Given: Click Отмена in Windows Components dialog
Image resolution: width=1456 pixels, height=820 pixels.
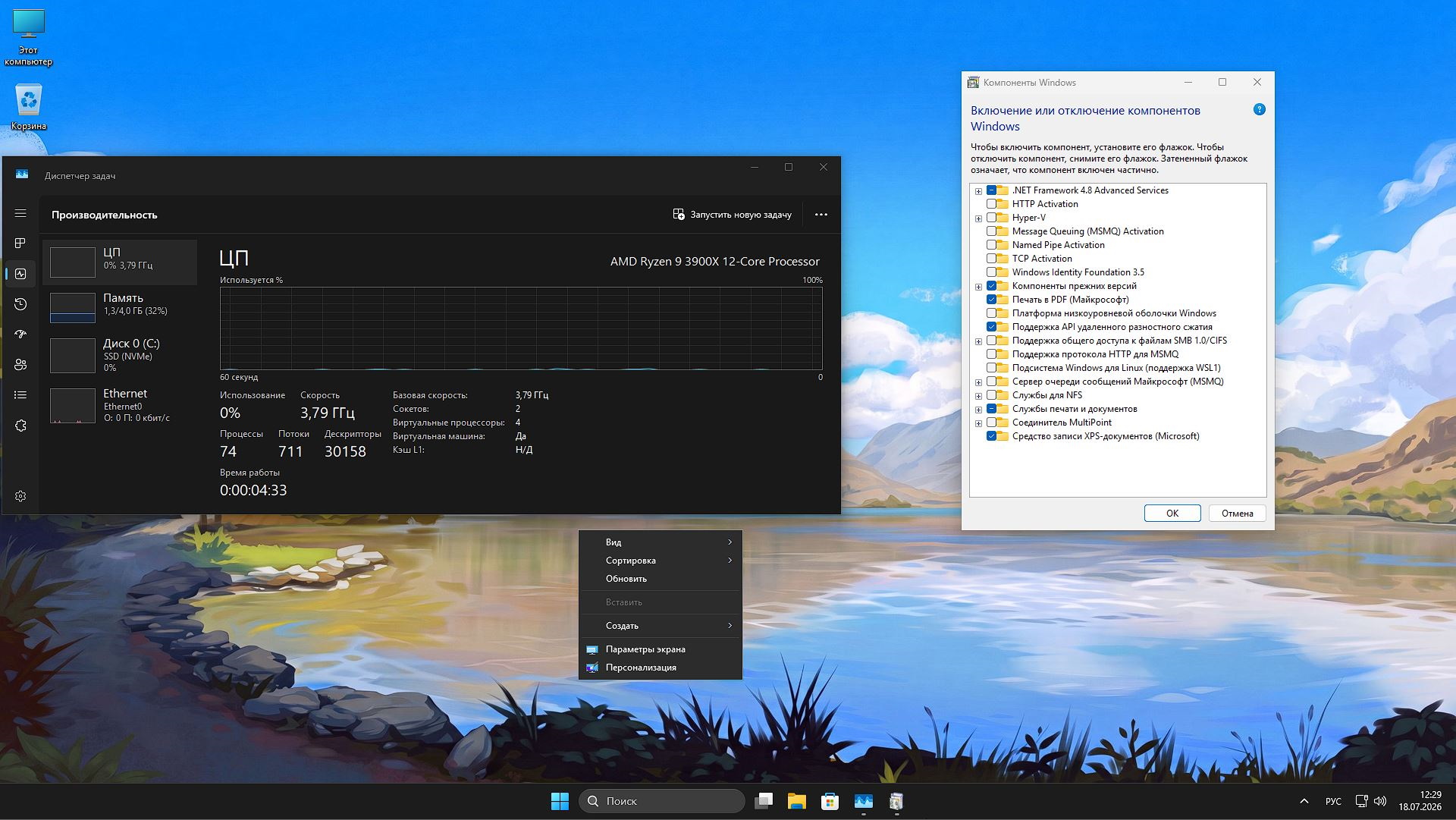Looking at the screenshot, I should coord(1237,514).
